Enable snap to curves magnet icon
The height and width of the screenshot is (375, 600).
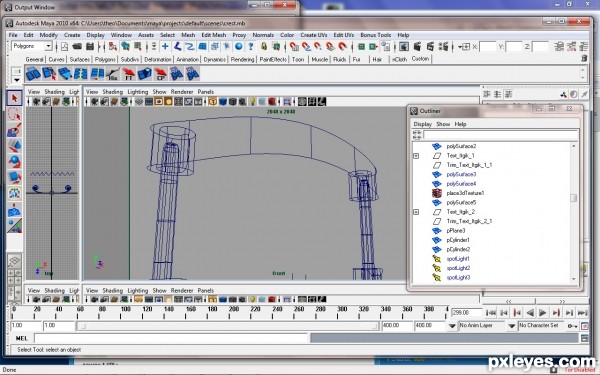pos(306,47)
